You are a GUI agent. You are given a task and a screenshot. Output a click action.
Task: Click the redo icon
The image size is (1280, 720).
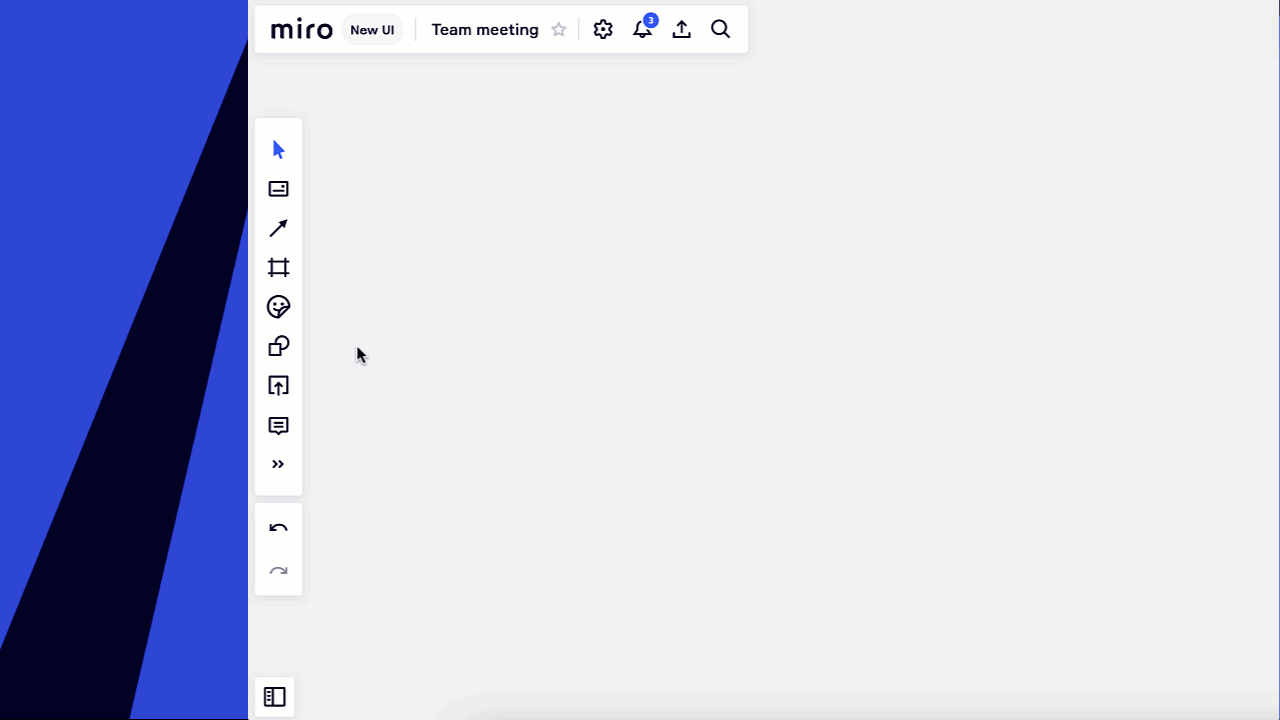pyautogui.click(x=278, y=571)
